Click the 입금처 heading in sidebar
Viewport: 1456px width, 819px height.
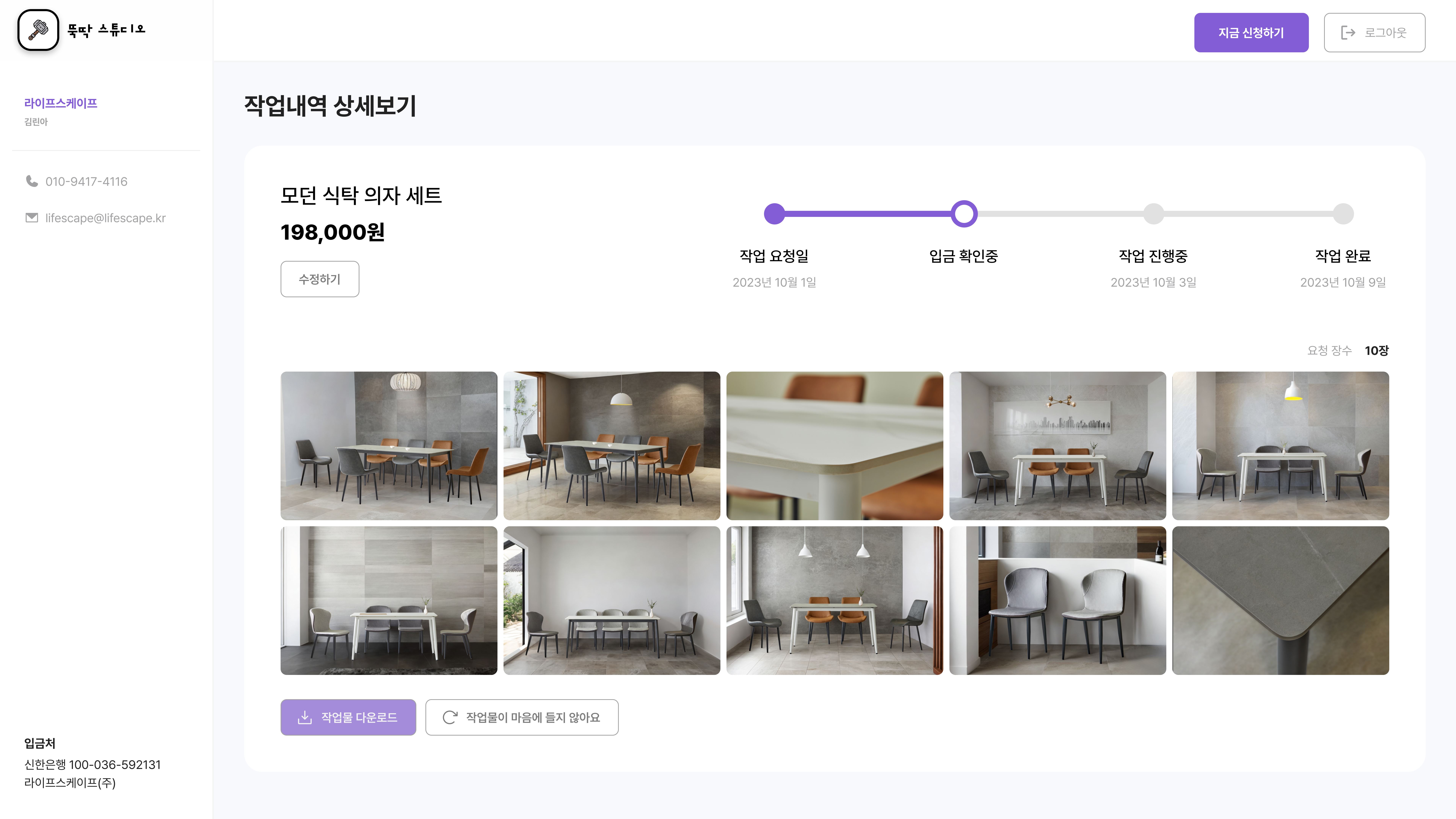pos(40,743)
